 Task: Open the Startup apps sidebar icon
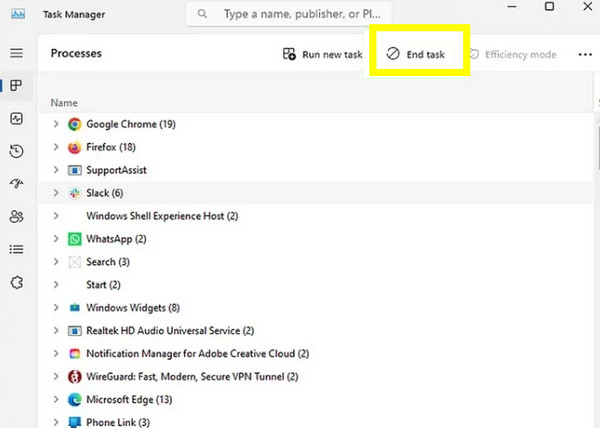(16, 184)
